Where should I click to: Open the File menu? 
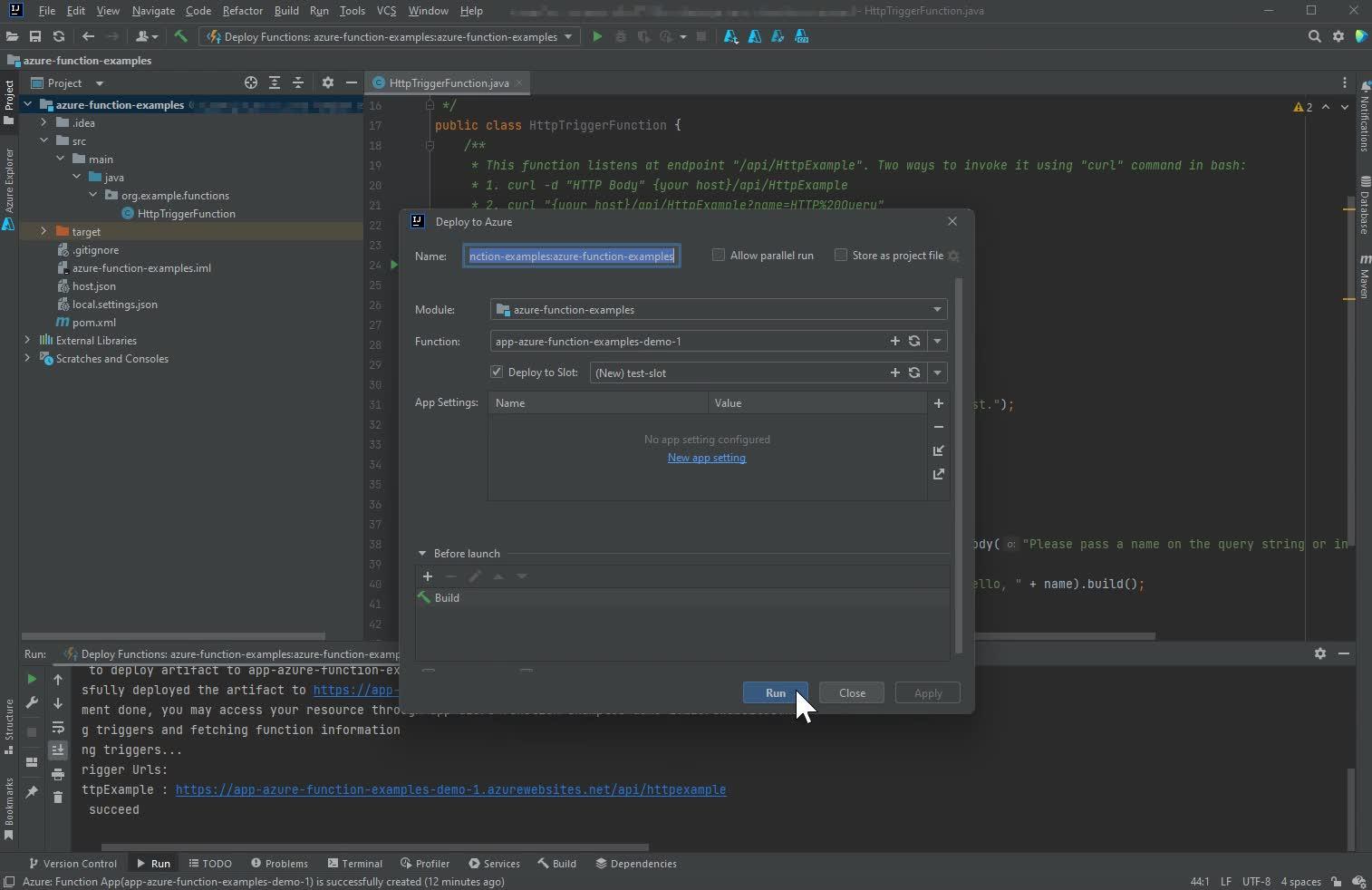[x=47, y=11]
